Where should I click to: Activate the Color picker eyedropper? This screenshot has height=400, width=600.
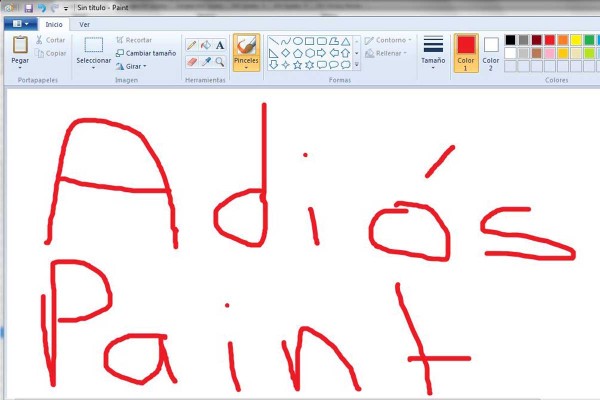205,61
